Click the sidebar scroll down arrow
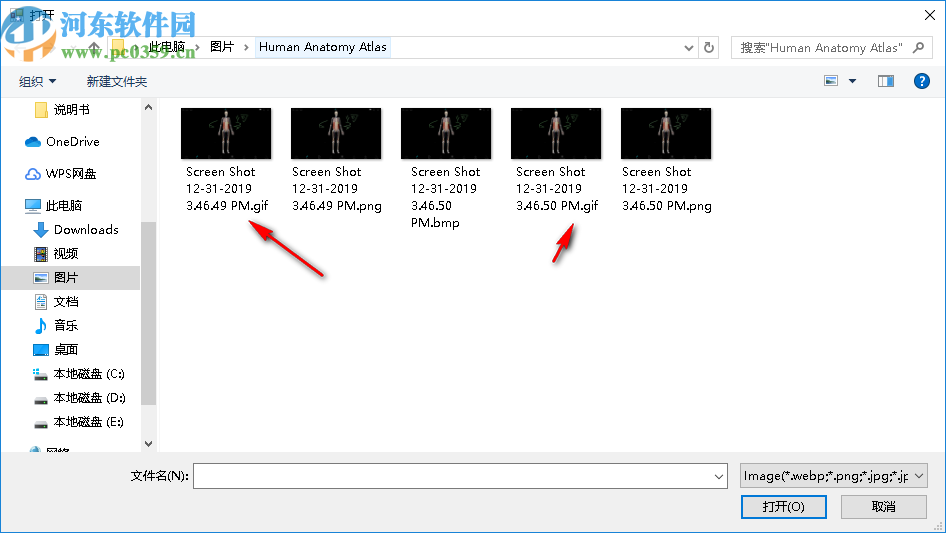The height and width of the screenshot is (533, 946). [148, 444]
